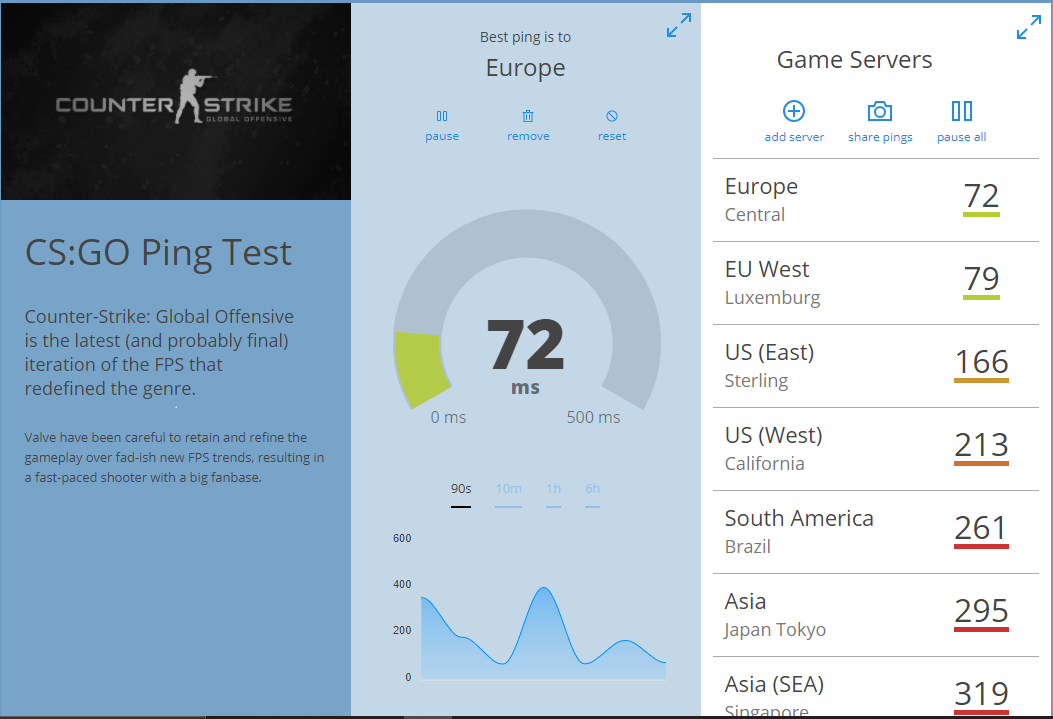The height and width of the screenshot is (719, 1053).
Task: Click the Counter-Strike Global Offensive logo banner
Action: [176, 101]
